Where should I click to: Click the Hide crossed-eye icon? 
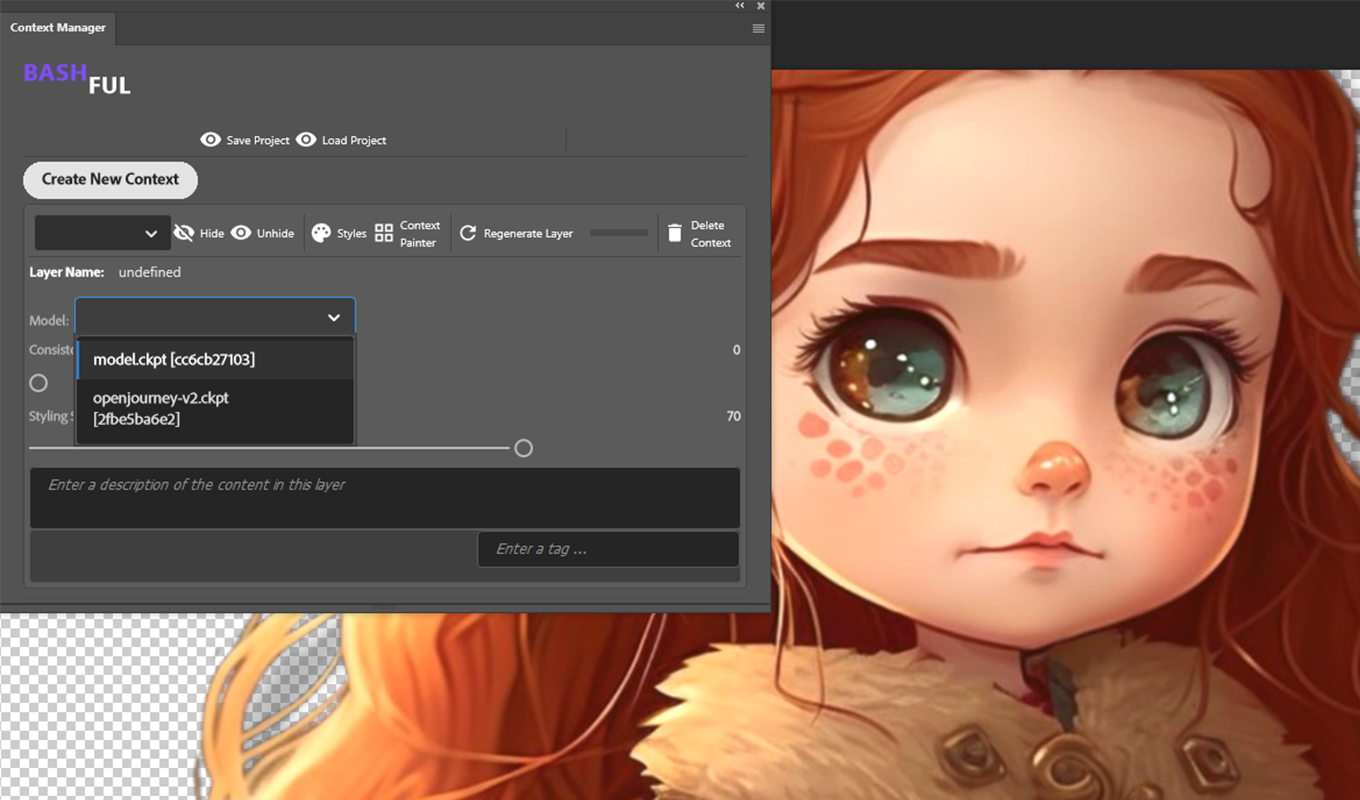(x=183, y=233)
